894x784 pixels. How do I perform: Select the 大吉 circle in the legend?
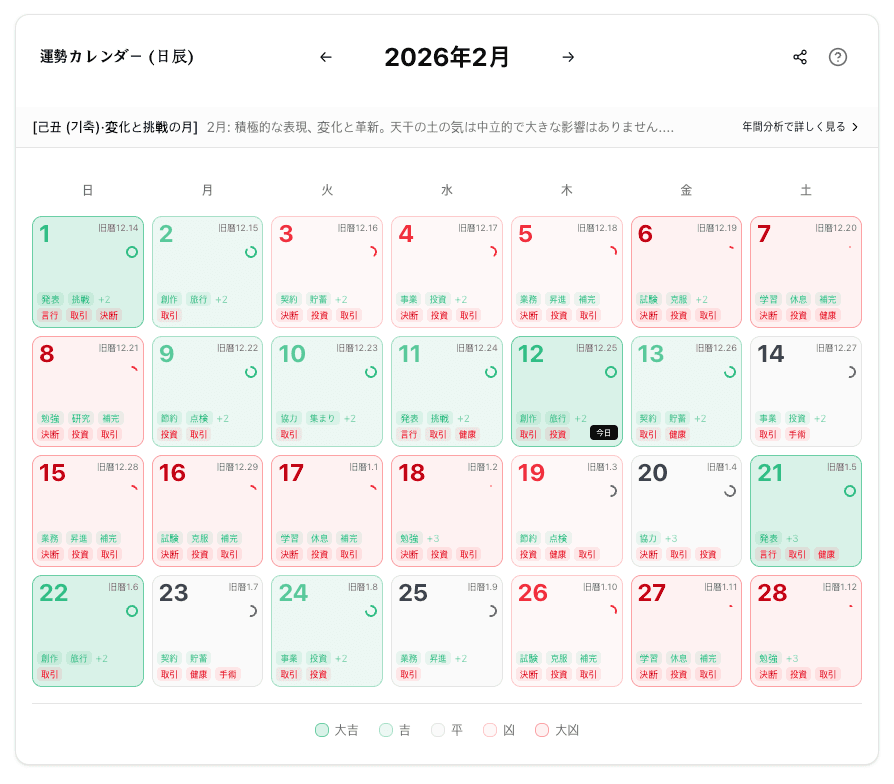tap(320, 731)
